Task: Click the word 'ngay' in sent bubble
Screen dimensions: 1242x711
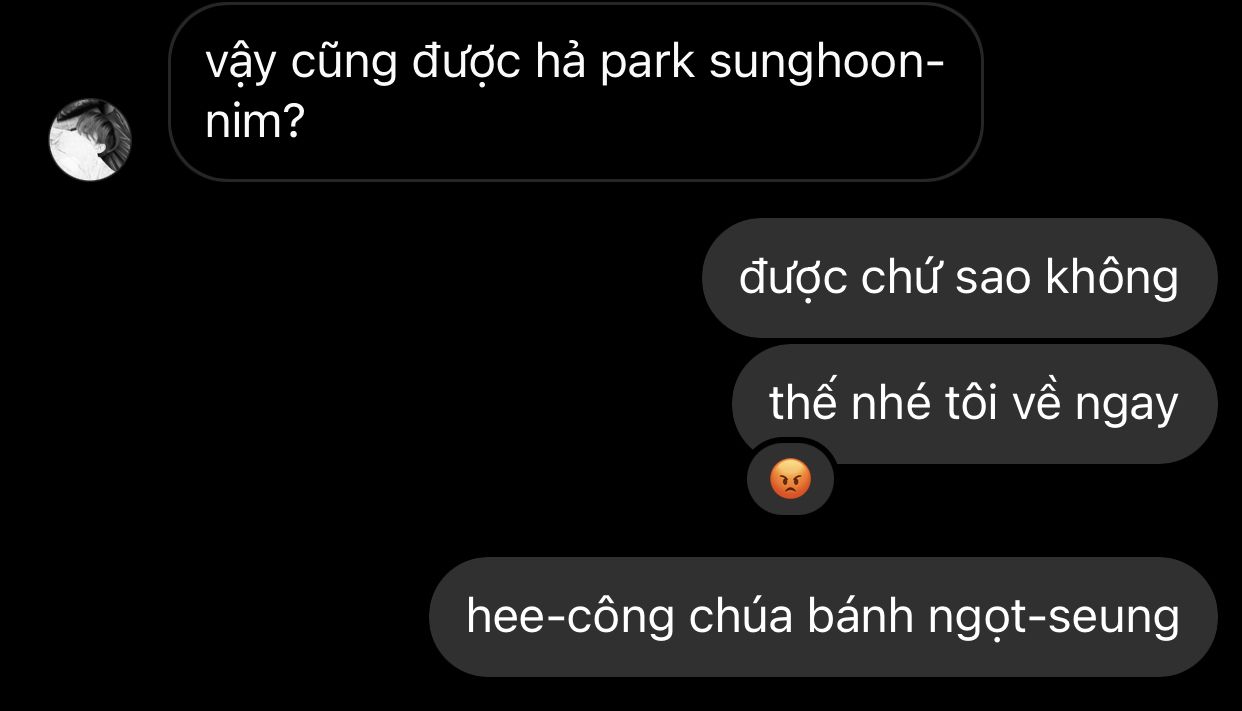Action: click(x=1127, y=405)
